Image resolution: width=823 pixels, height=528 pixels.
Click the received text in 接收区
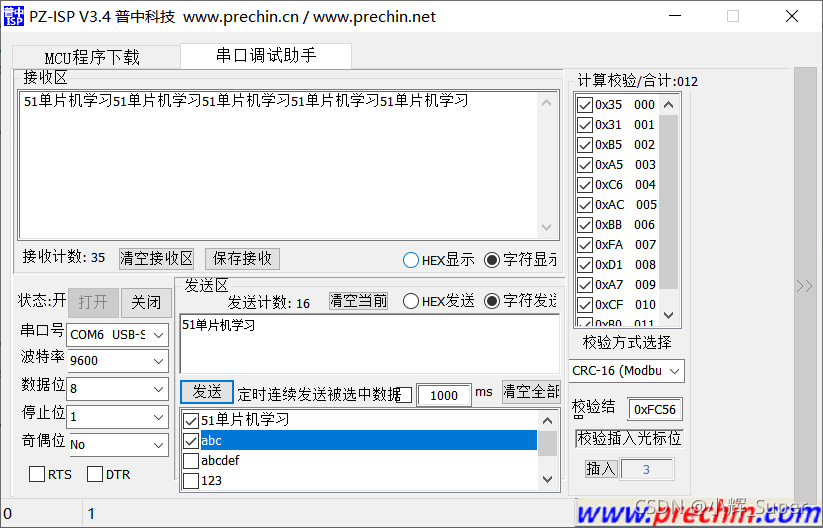click(x=246, y=101)
